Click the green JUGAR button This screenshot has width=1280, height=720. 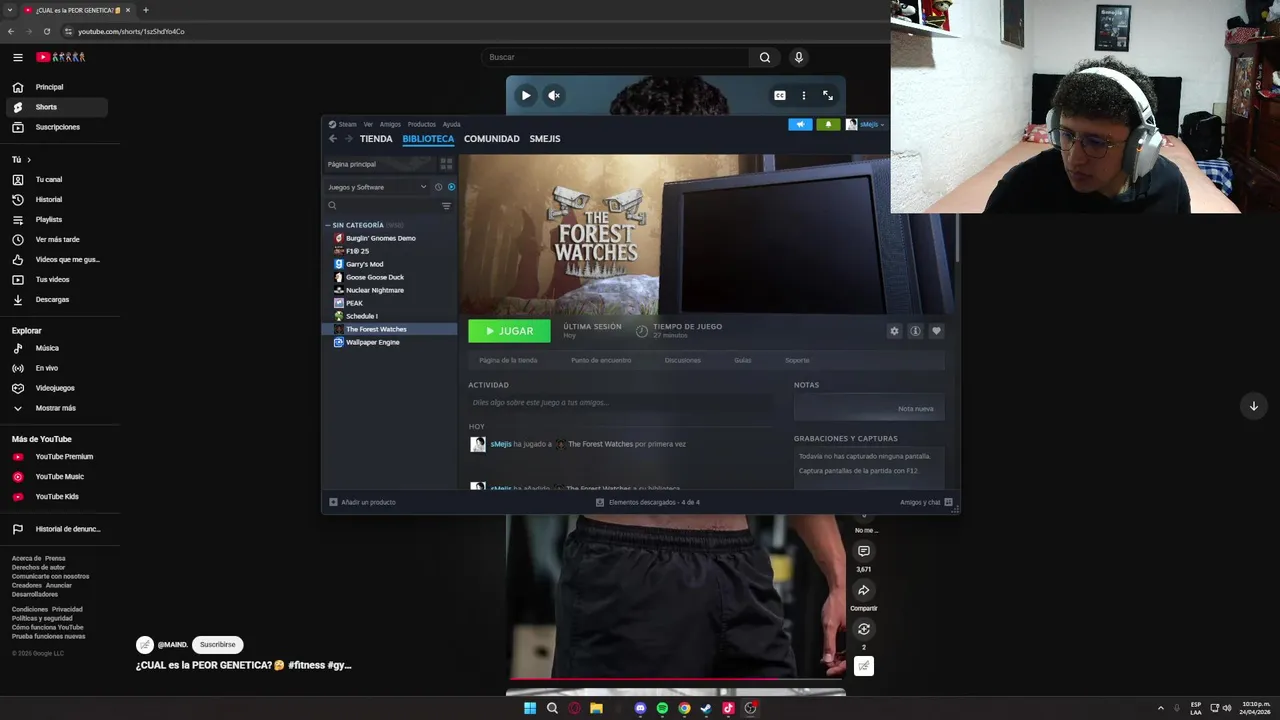pos(509,331)
